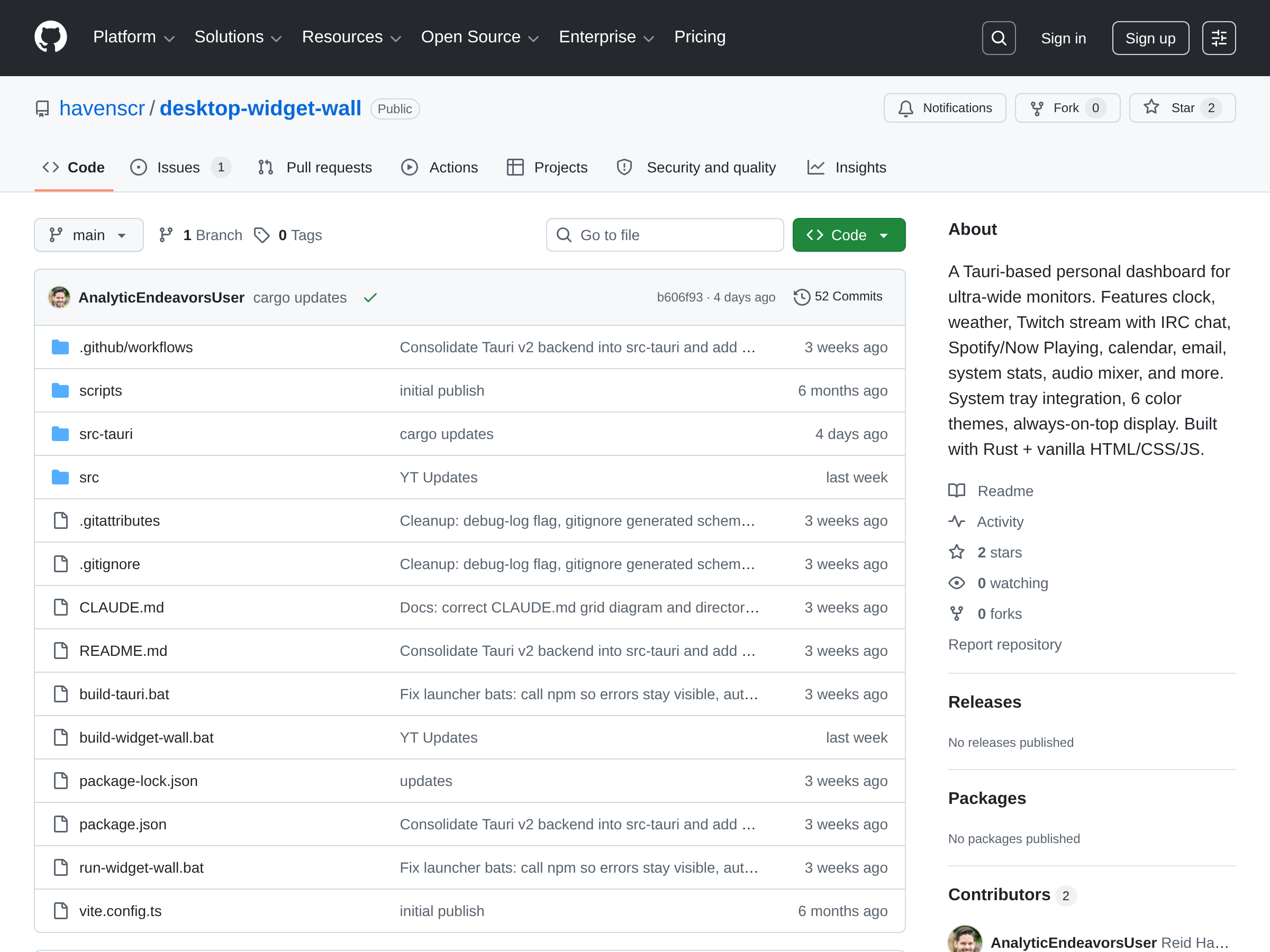Click the green check status icon
Image resolution: width=1270 pixels, height=952 pixels.
[370, 297]
